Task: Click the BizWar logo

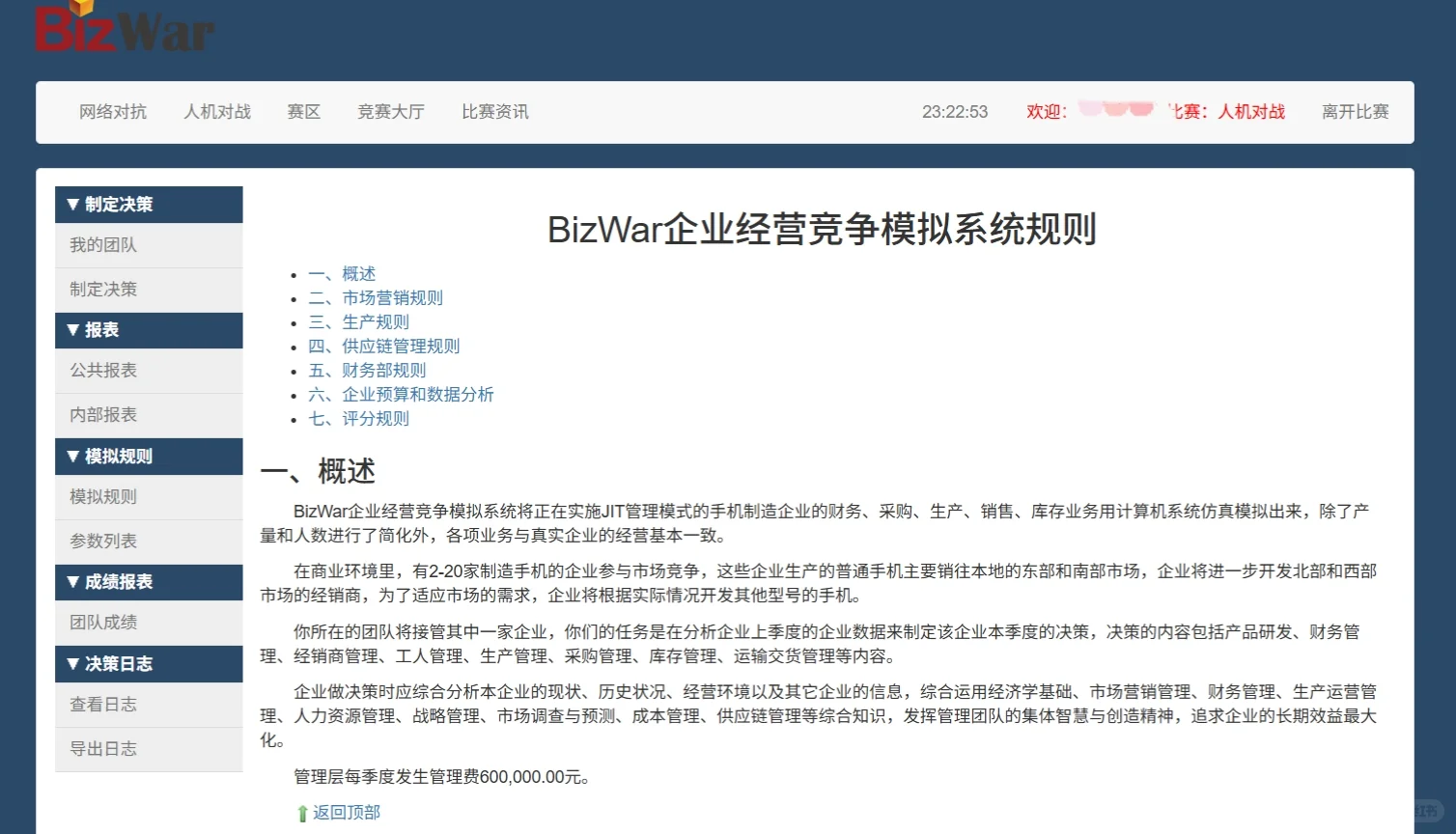Action: pos(125,26)
